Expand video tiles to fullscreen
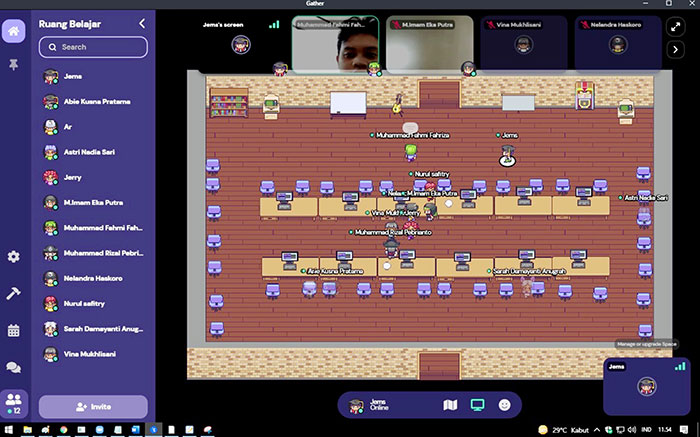Image resolution: width=700 pixels, height=437 pixels. pyautogui.click(x=675, y=27)
